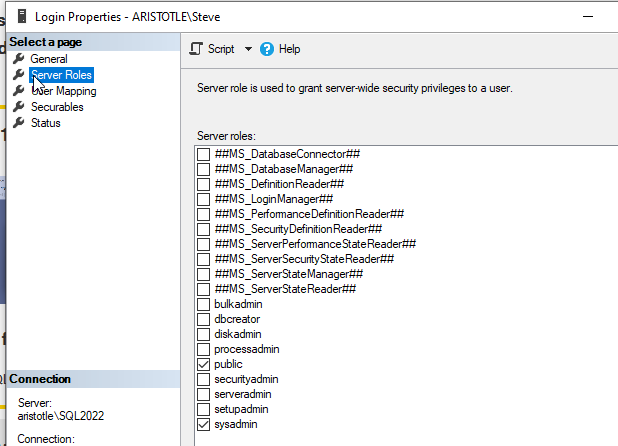
Task: Check ##MS_DatabaseConnector## role box
Action: tap(204, 154)
